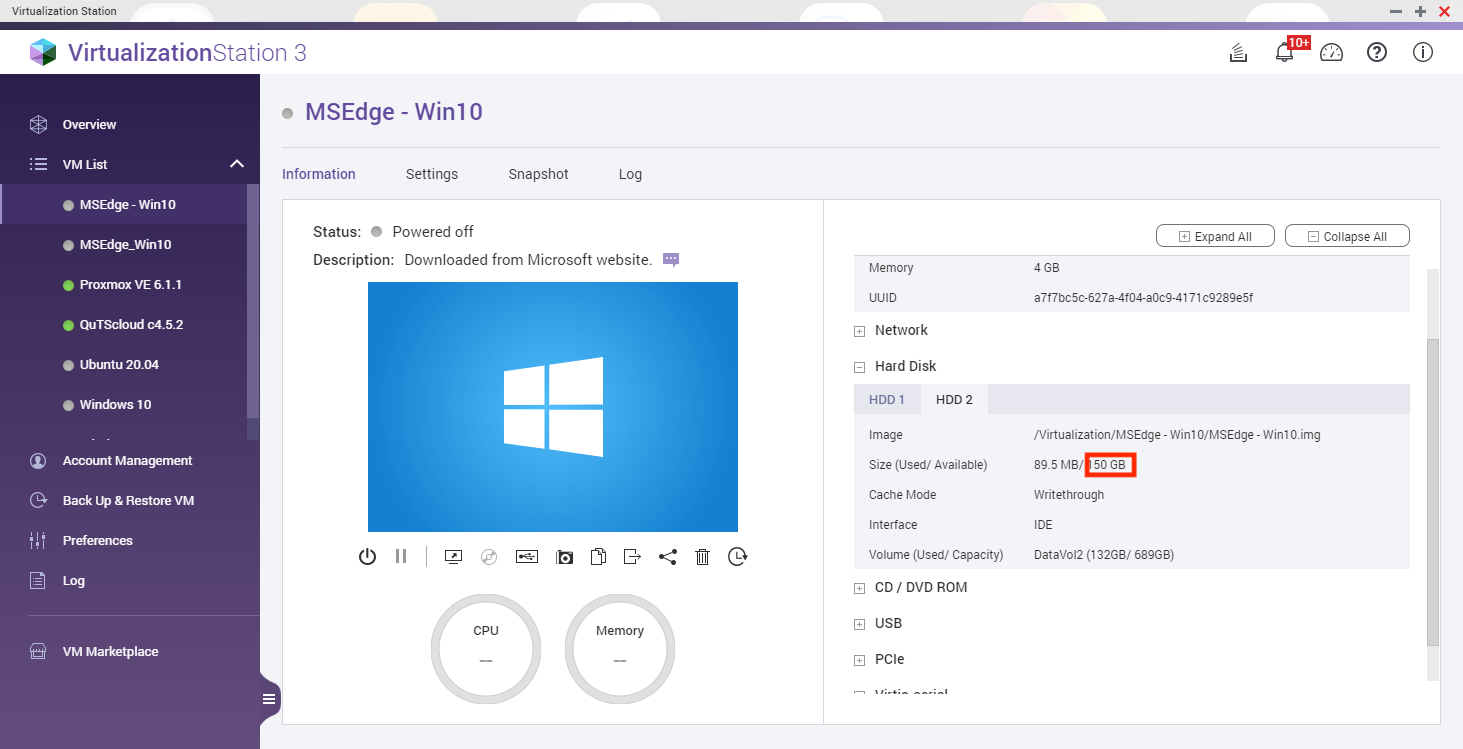Screen dimensions: 1463x749
Task: Toggle sidebar with hamburger handle
Action: tap(269, 699)
